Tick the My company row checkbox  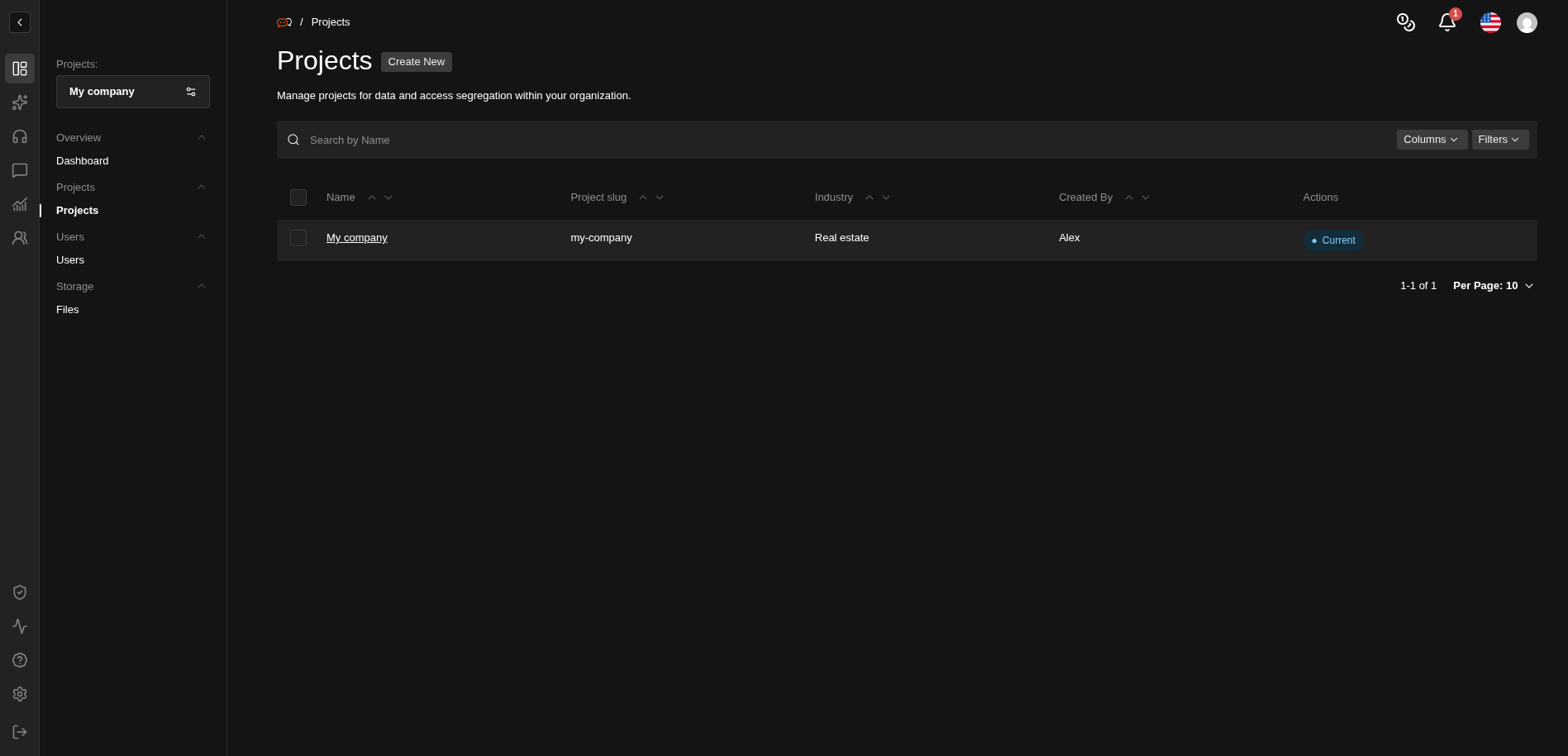coord(298,238)
